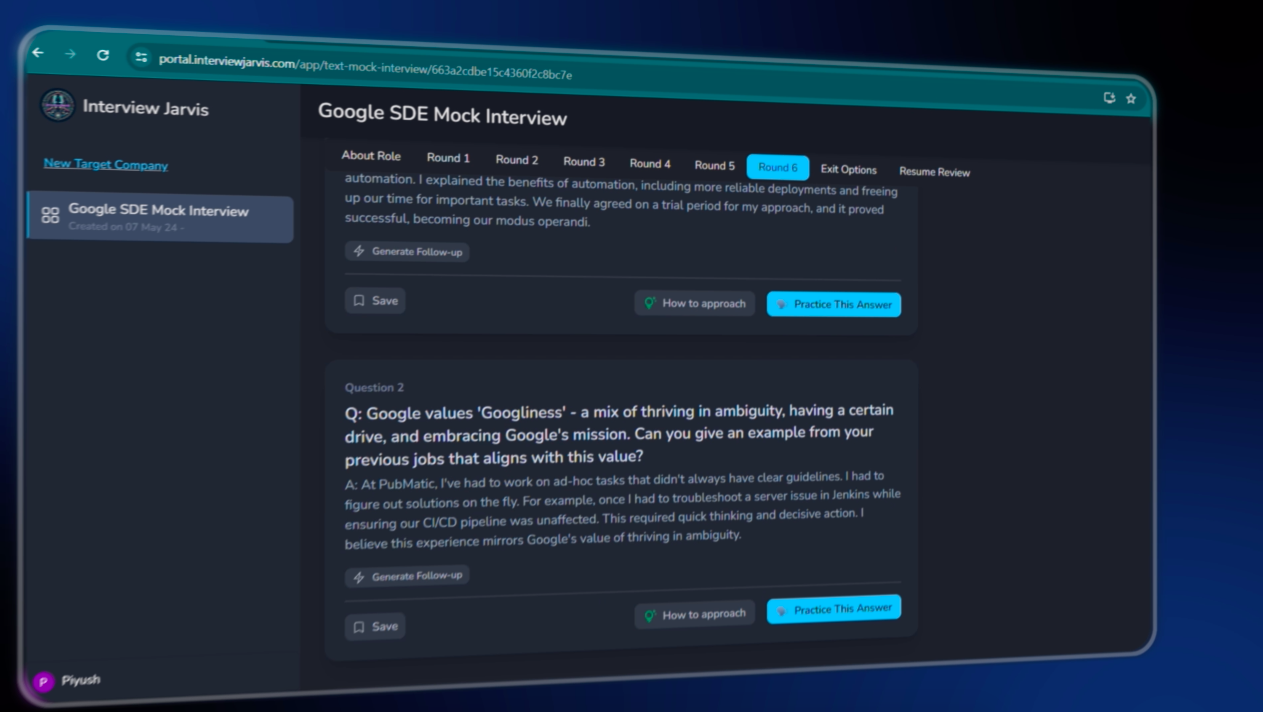Select the Round 4 tab

pos(650,163)
